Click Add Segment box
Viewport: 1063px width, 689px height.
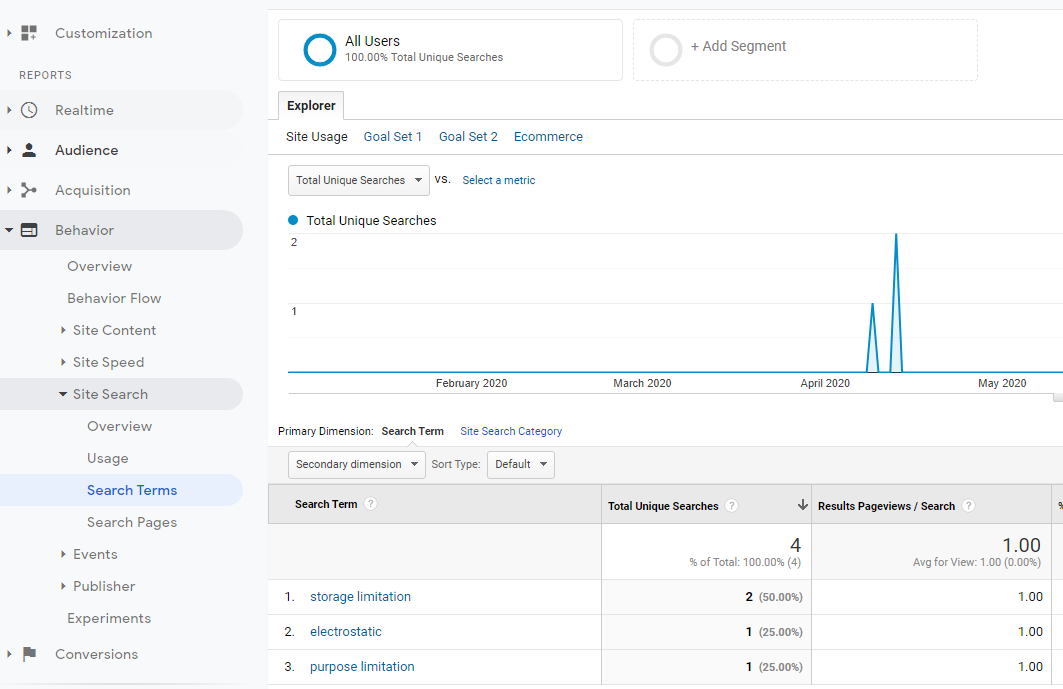pos(738,47)
